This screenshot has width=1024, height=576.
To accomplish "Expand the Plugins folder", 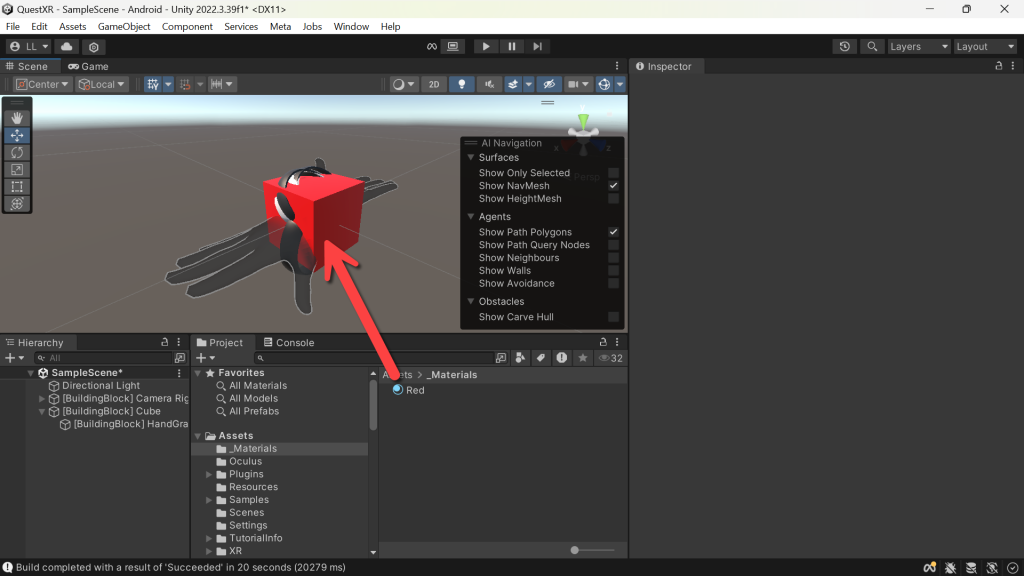I will [x=209, y=474].
